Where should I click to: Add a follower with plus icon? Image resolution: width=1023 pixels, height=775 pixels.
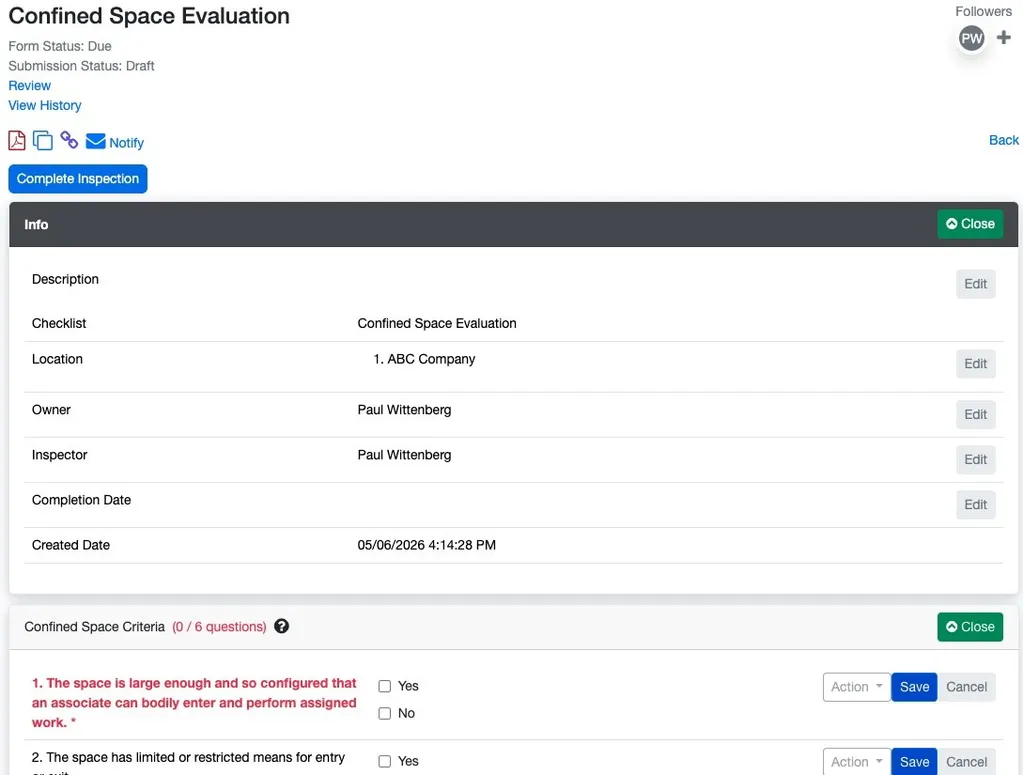coord(1003,38)
